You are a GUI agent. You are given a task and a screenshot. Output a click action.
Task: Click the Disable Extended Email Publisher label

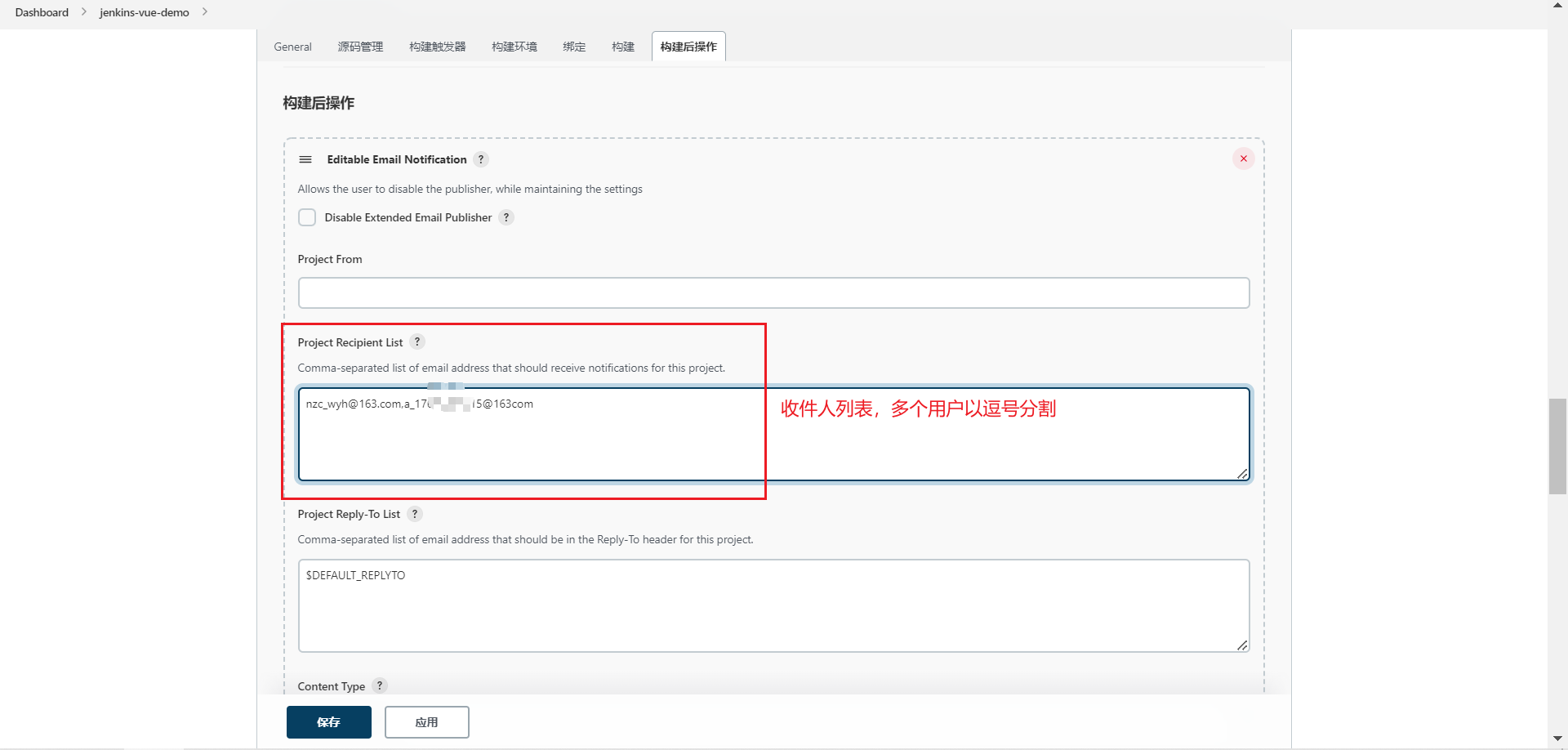(x=408, y=217)
